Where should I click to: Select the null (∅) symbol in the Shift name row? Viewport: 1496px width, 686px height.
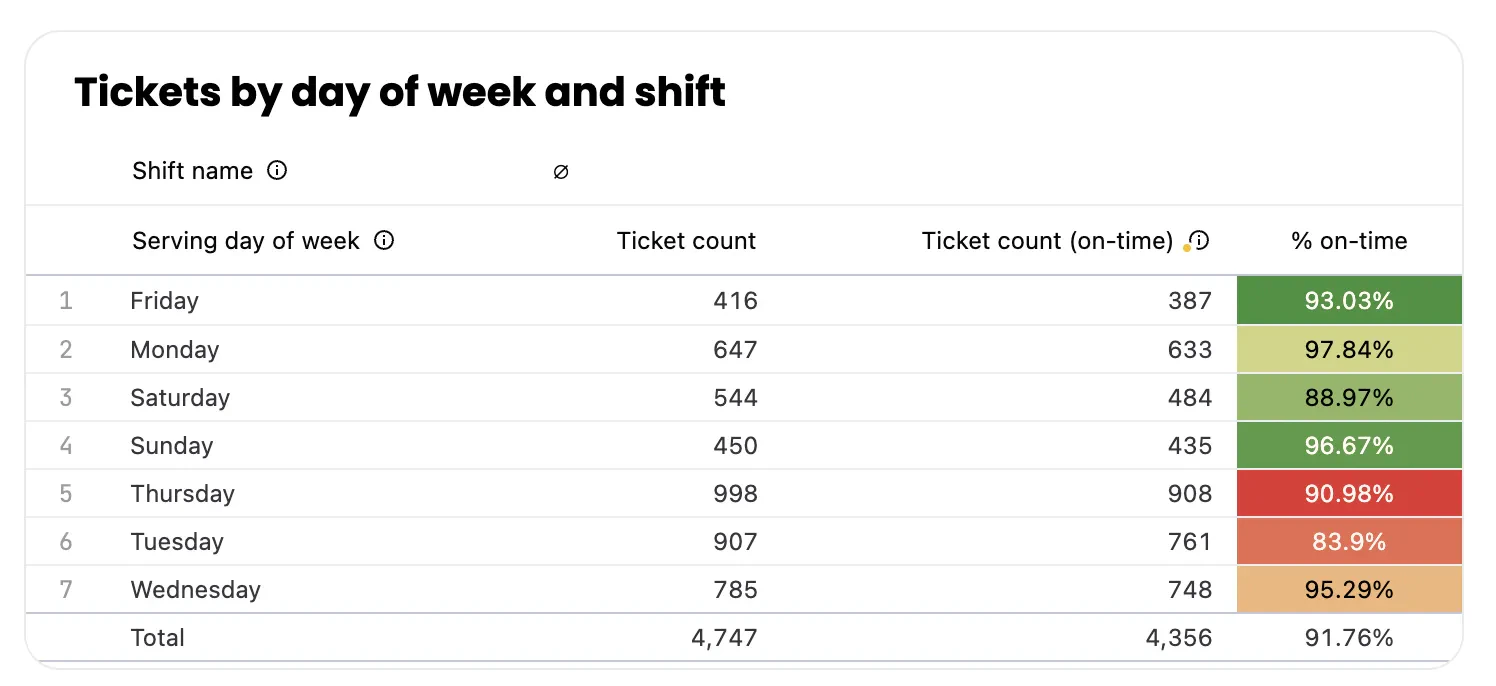point(561,172)
